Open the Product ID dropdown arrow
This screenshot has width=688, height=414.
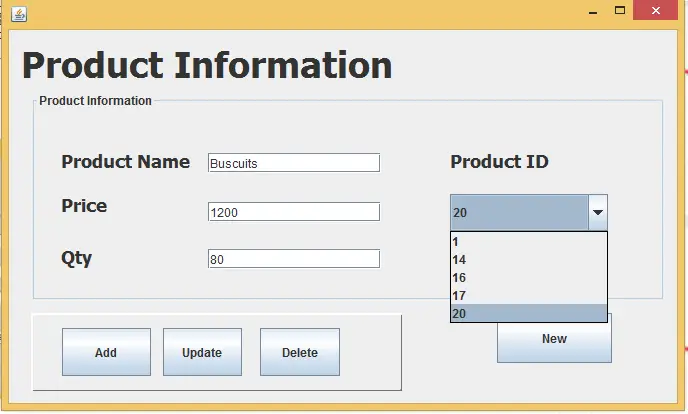click(598, 213)
